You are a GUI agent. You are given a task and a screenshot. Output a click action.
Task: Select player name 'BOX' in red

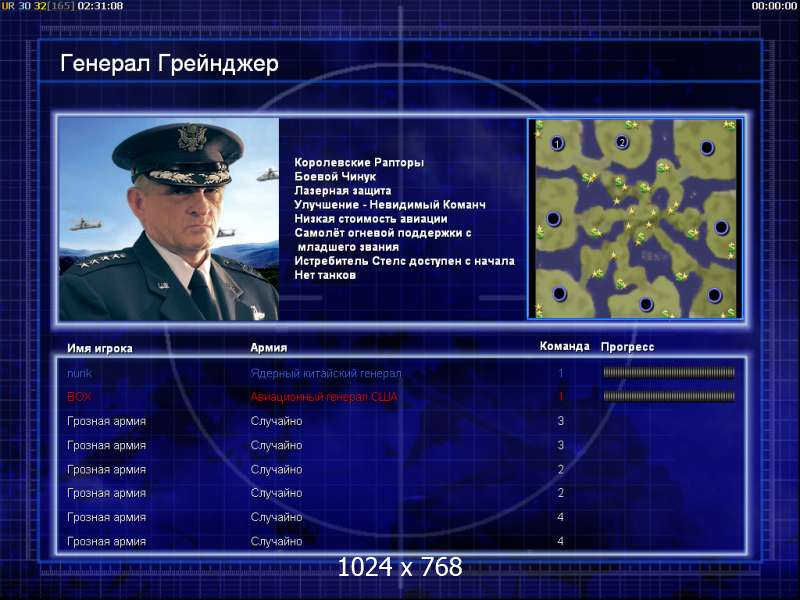coord(79,397)
